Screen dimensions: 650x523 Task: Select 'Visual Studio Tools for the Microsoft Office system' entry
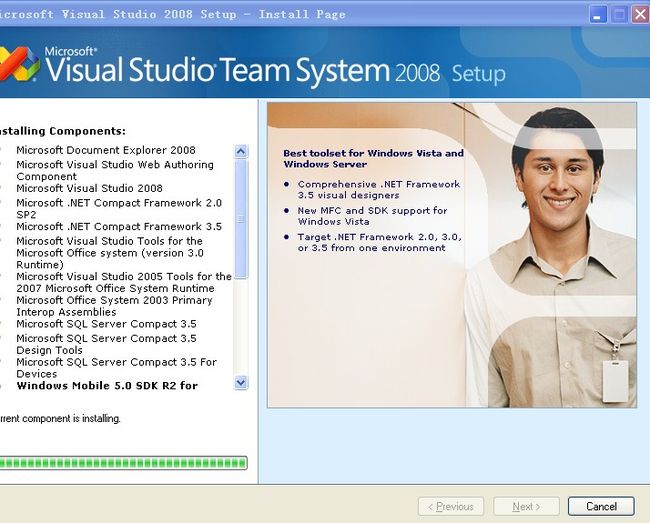coord(110,252)
